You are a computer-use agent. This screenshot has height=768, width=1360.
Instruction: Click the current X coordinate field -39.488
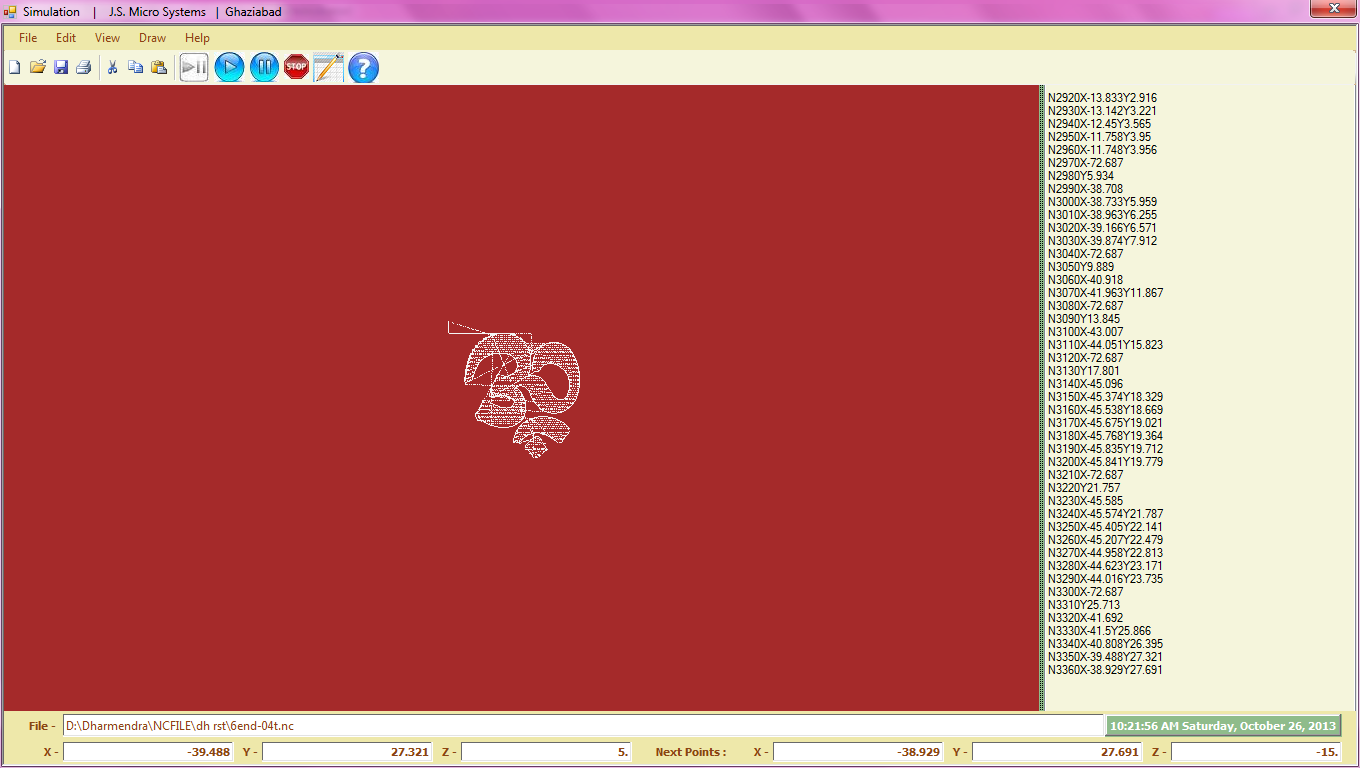pyautogui.click(x=148, y=752)
